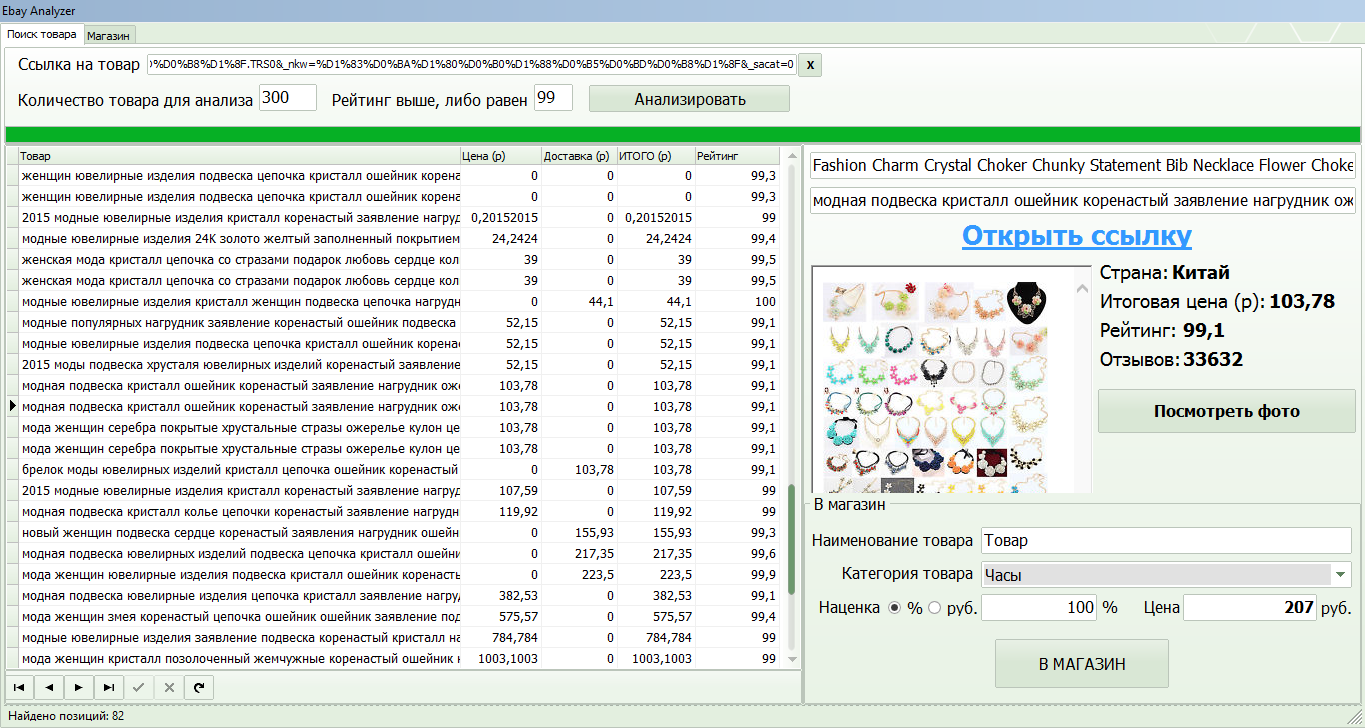This screenshot has width=1365, height=728.
Task: Open the Категория товара dropdown
Action: 1339,574
